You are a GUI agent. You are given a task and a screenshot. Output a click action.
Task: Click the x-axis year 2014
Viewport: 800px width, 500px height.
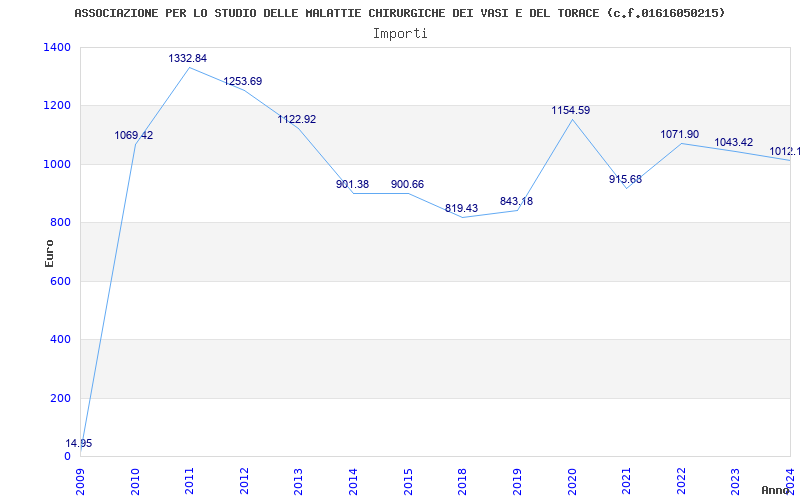pyautogui.click(x=354, y=481)
